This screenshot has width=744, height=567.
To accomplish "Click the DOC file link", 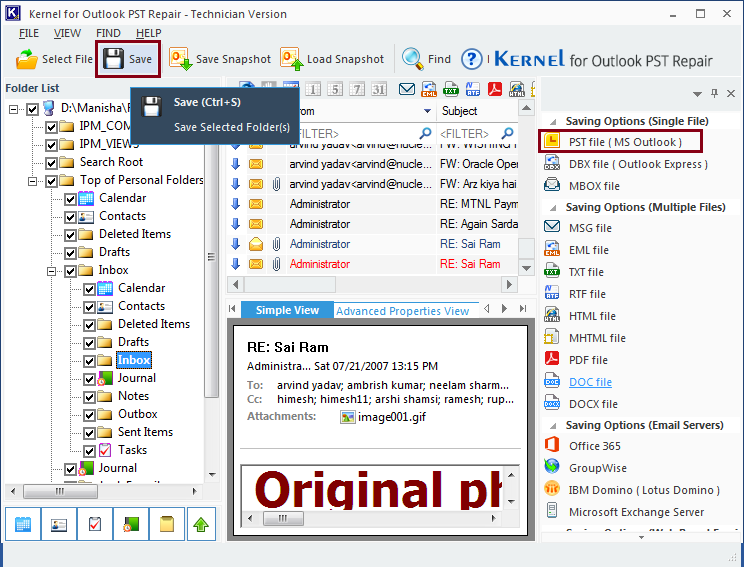I will click(x=590, y=382).
